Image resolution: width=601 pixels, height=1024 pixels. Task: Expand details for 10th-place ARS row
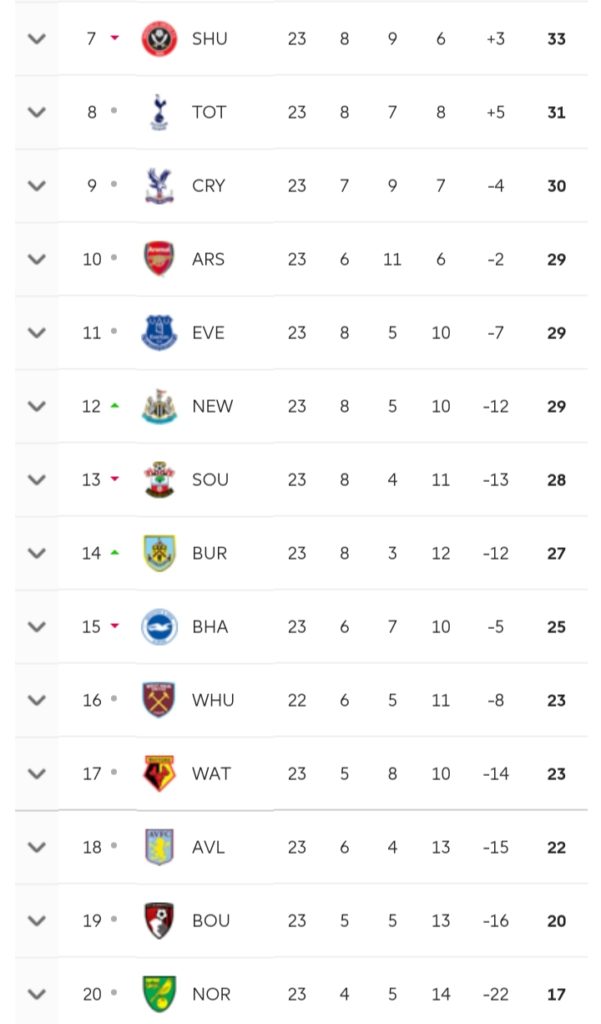pos(37,259)
